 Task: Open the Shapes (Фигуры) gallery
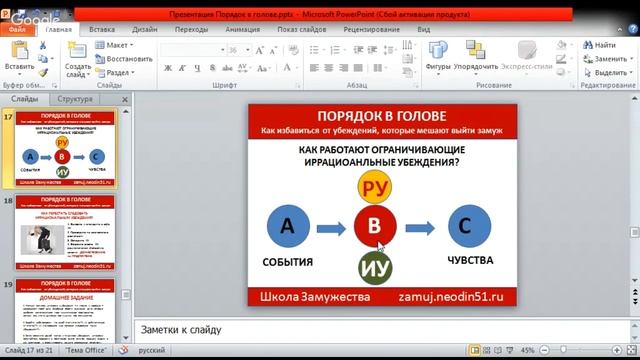point(438,57)
